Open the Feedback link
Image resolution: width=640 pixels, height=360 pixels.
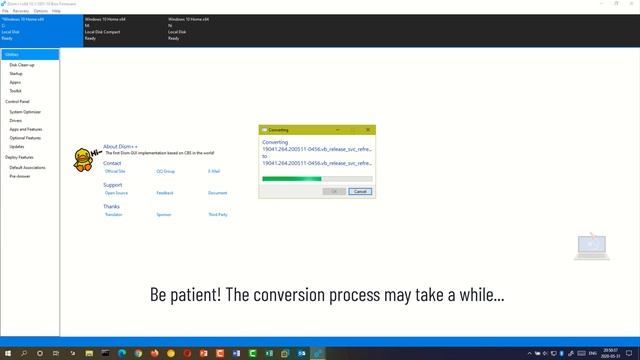pos(165,193)
